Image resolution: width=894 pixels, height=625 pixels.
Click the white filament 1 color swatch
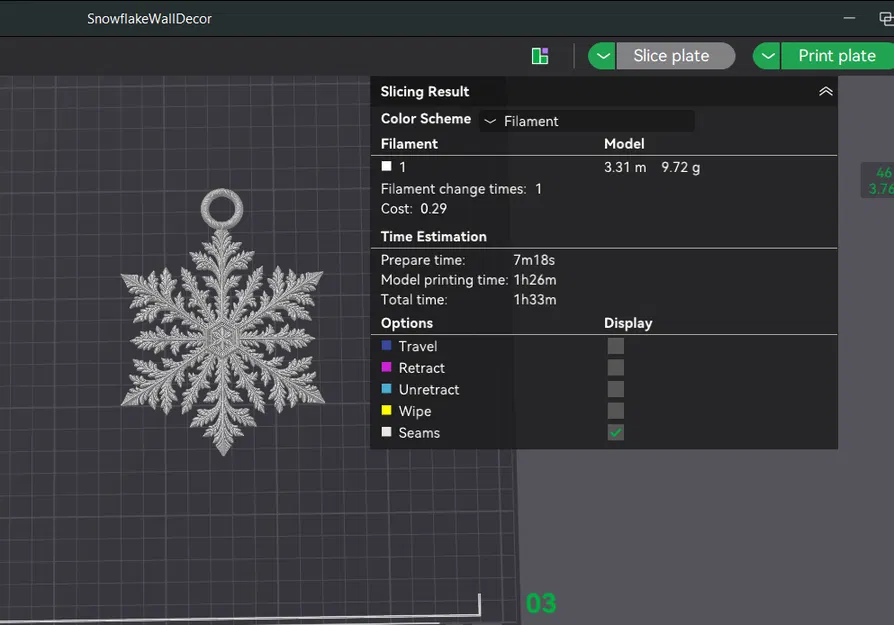click(x=387, y=166)
